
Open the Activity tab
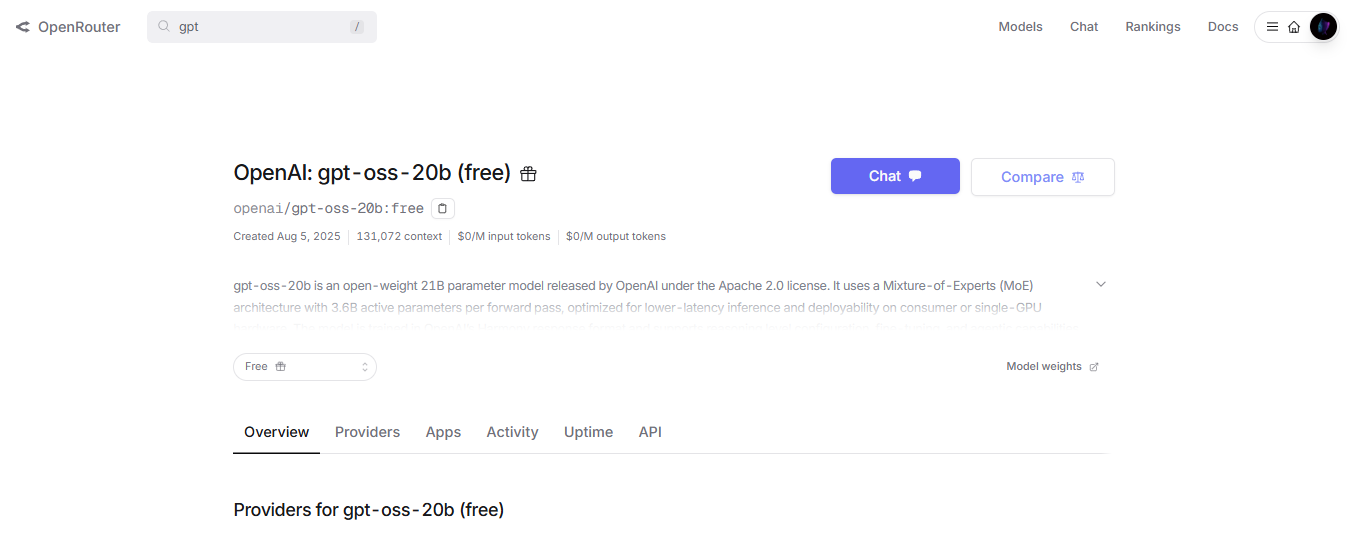[x=512, y=432]
